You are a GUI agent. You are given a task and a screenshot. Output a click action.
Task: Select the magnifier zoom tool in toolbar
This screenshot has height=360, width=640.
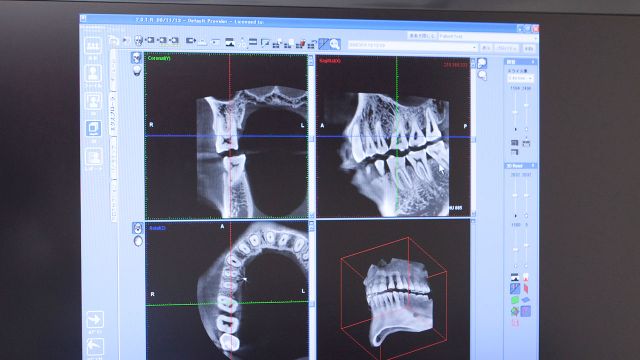[x=335, y=44]
